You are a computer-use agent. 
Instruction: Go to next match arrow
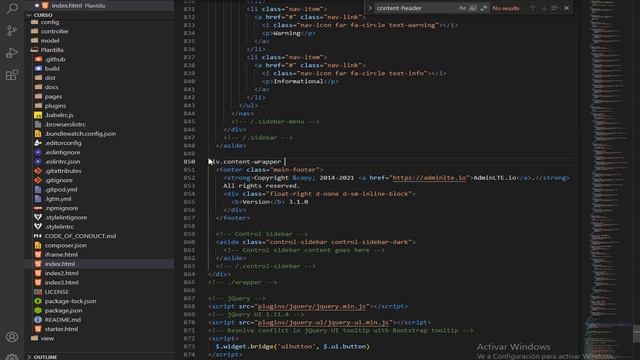coord(543,8)
